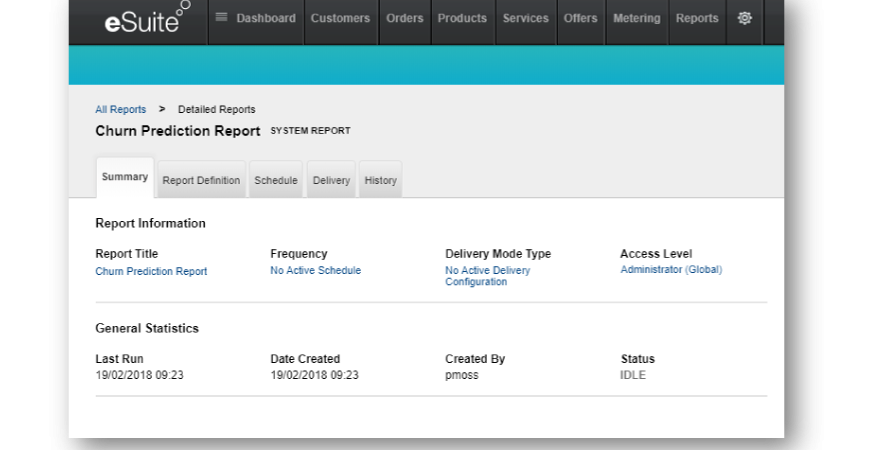
Task: Switch to the Schedule tab
Action: click(x=276, y=181)
